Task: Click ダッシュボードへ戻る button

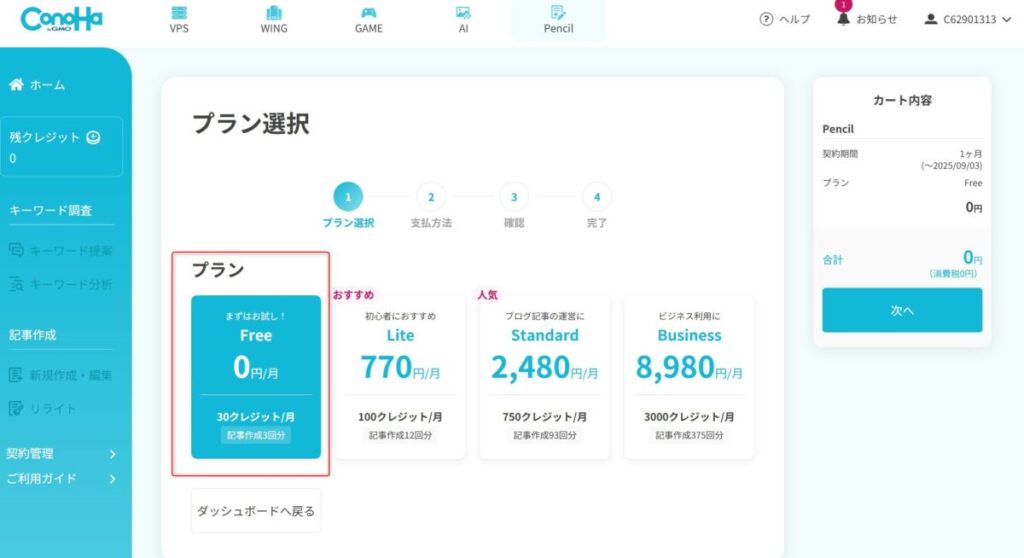Action: (256, 511)
